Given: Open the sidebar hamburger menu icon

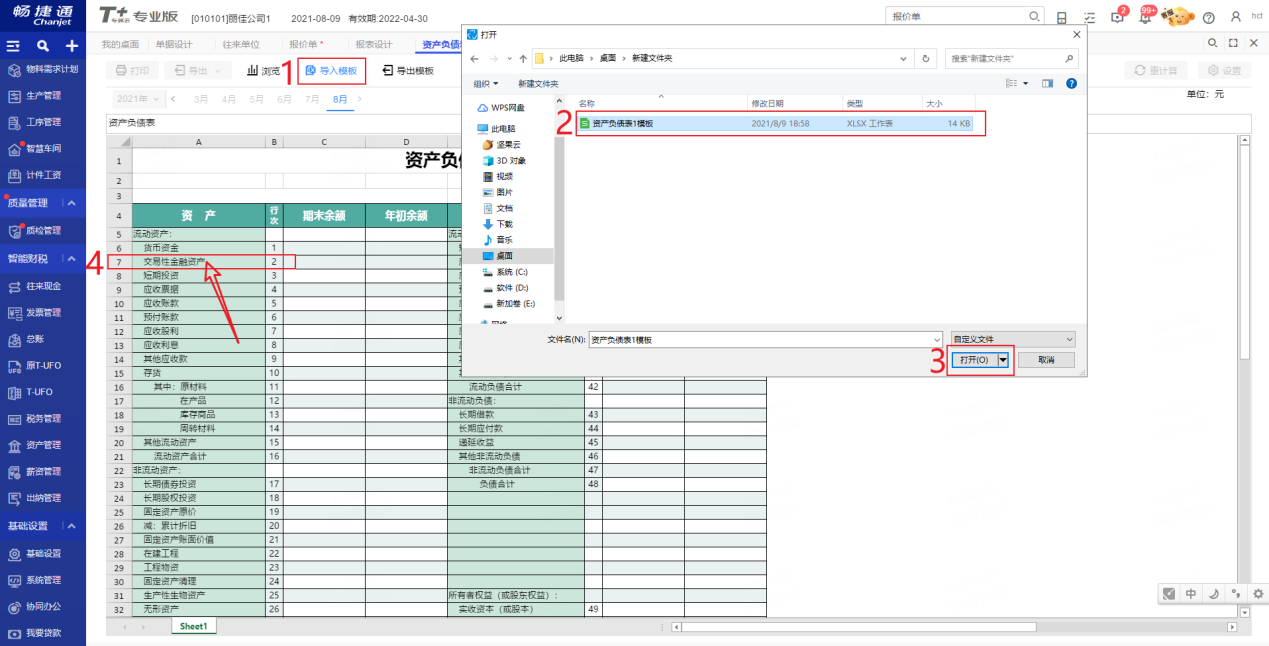Looking at the screenshot, I should click(13, 46).
